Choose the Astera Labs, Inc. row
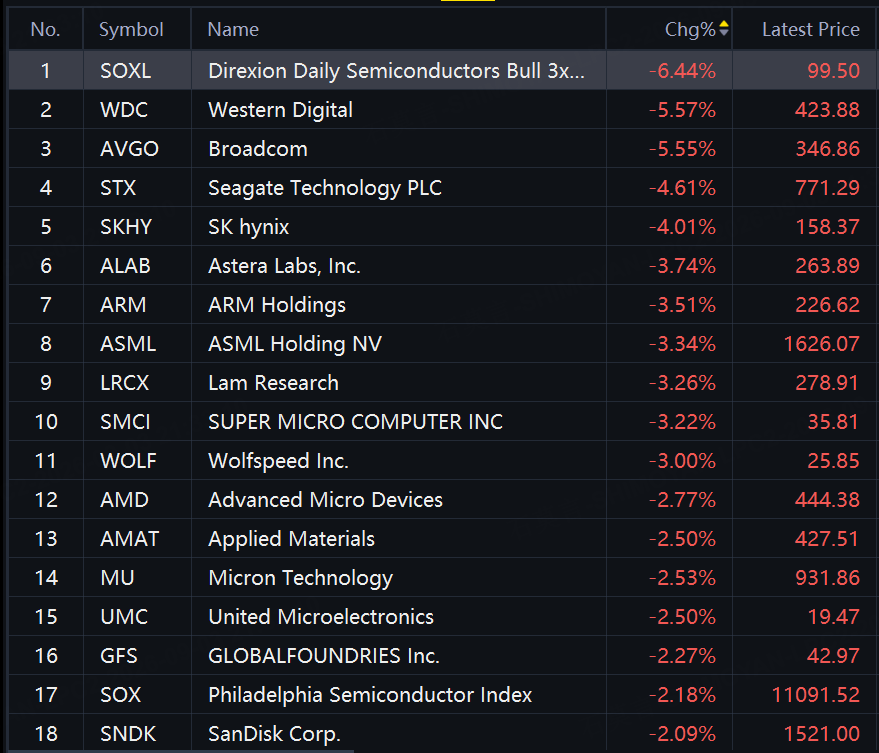This screenshot has width=879, height=753. point(443,266)
